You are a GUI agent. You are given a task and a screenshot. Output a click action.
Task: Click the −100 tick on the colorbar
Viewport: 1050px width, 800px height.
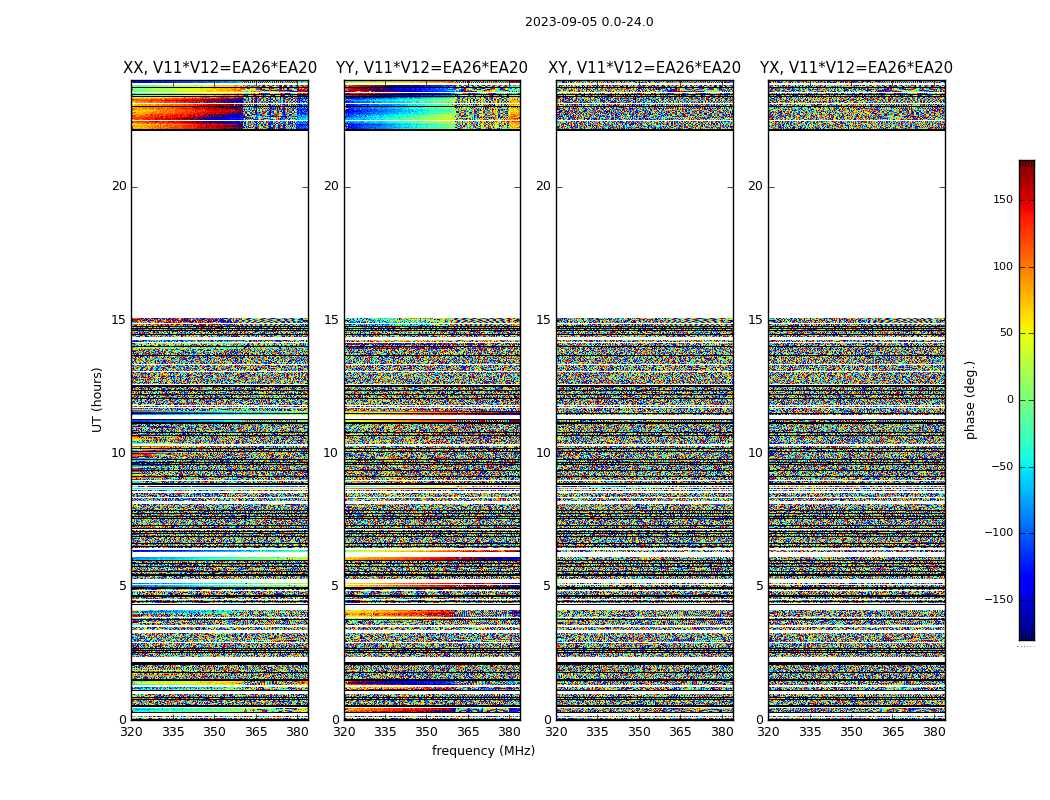[x=999, y=533]
